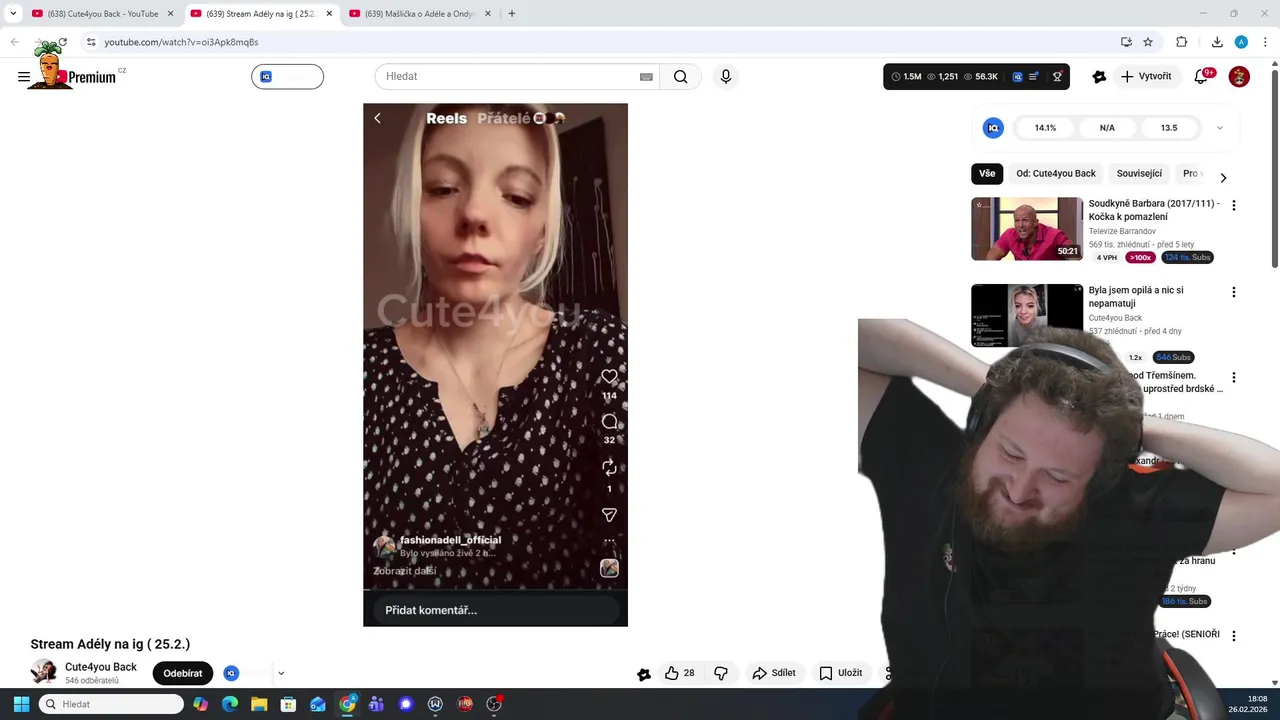Open vidIQ list icon in stats bar
This screenshot has height=720, width=1280.
pyautogui.click(x=1034, y=76)
